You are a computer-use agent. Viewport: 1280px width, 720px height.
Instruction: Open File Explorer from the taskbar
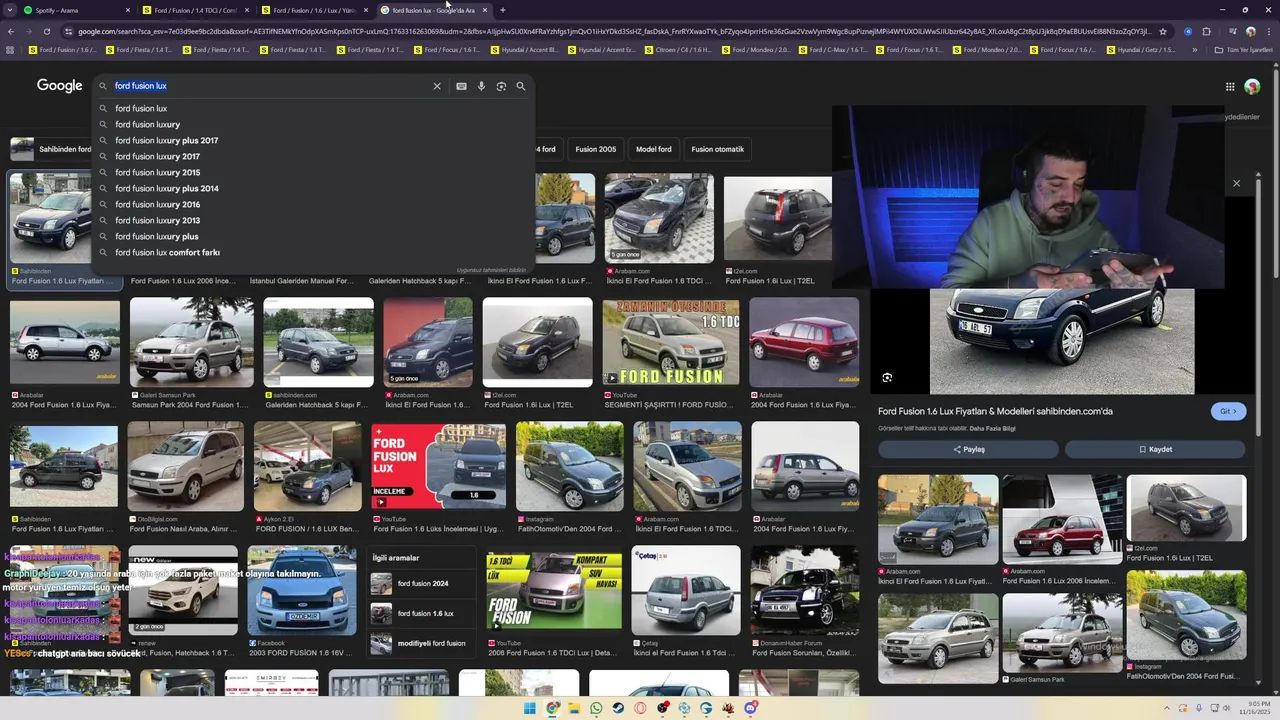click(574, 708)
